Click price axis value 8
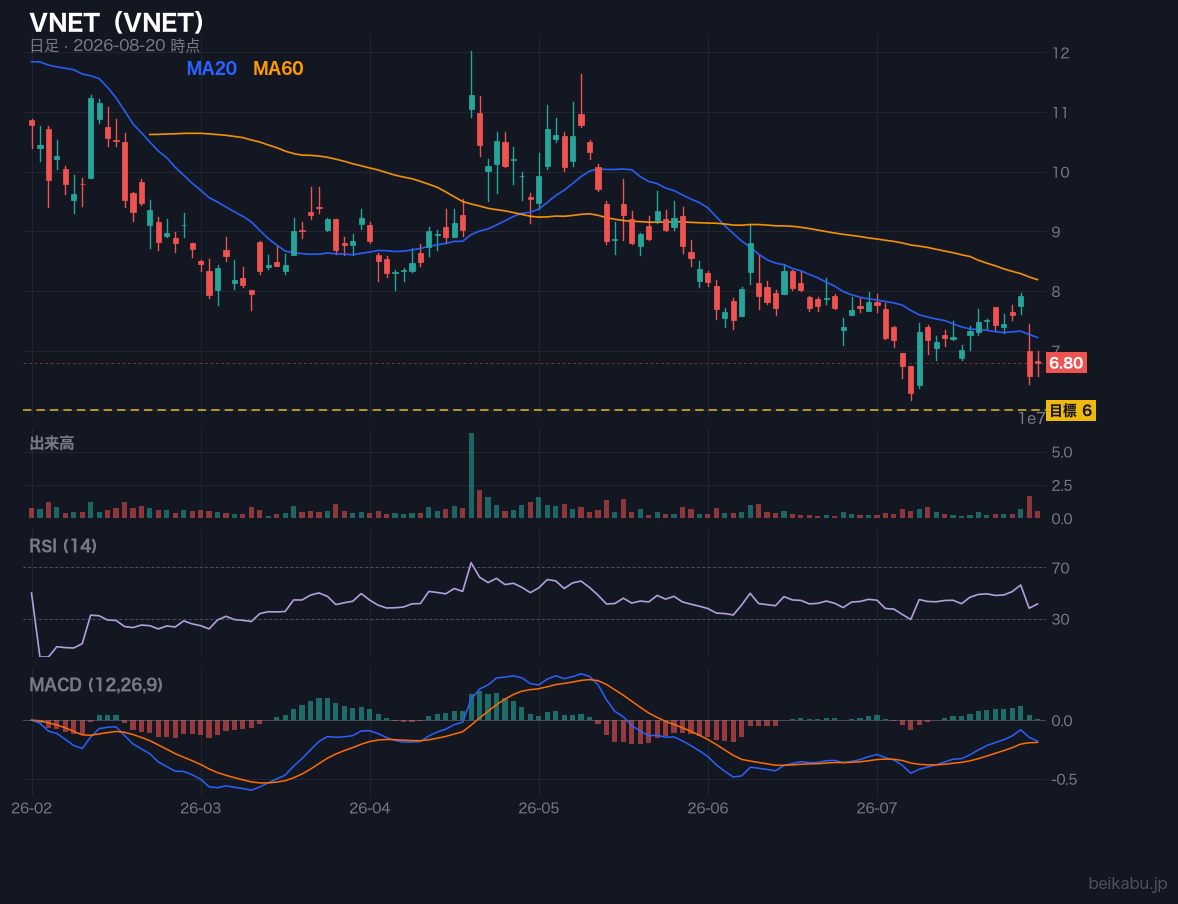The image size is (1178, 904). tap(1056, 292)
